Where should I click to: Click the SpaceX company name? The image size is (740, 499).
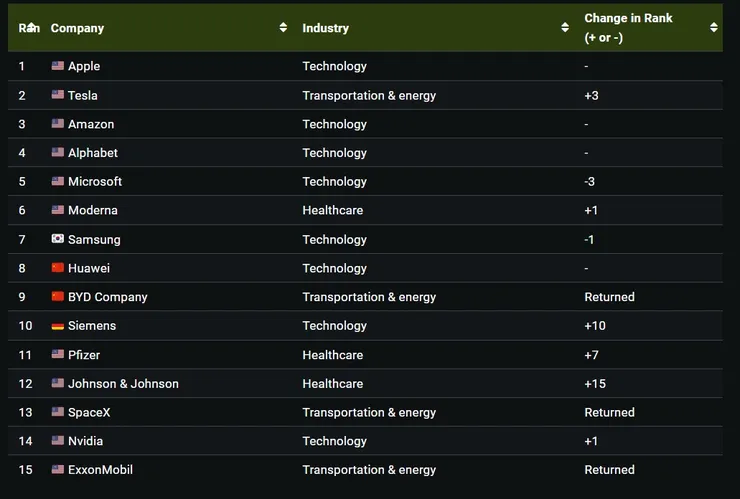[89, 412]
